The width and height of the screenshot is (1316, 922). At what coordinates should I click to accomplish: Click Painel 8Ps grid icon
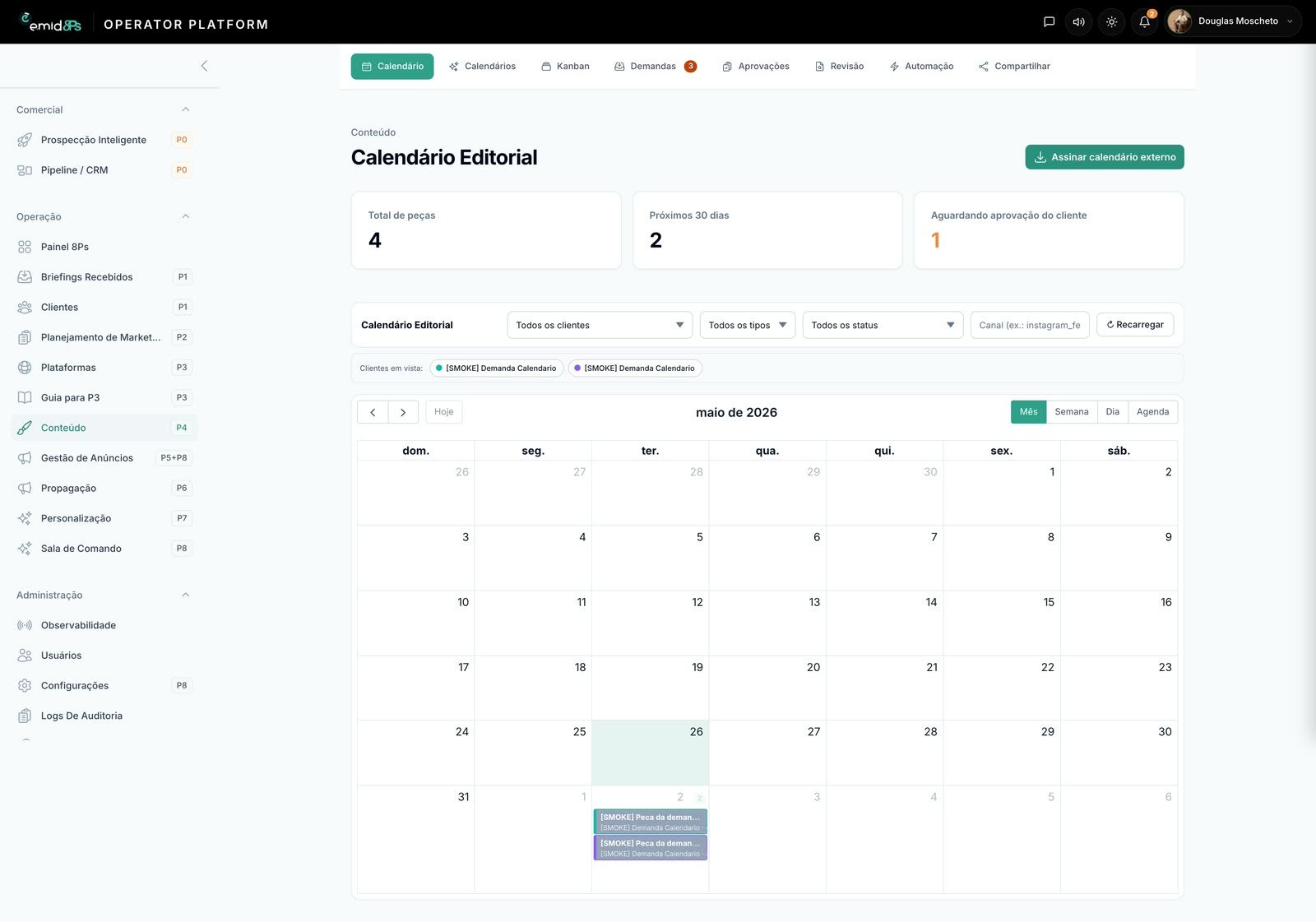click(25, 247)
